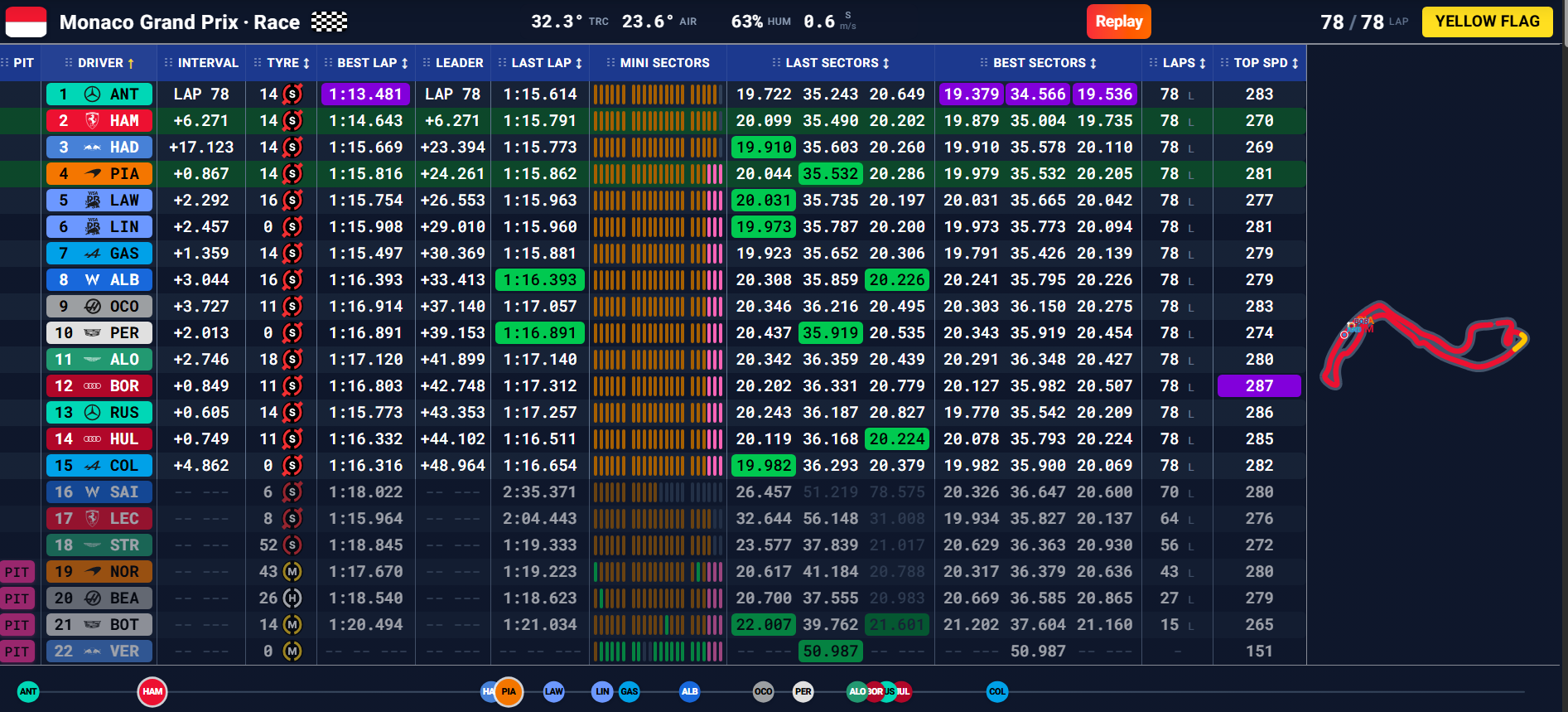Screen dimensions: 1568x712
Task: Click the Monaco flag icon
Action: click(26, 22)
